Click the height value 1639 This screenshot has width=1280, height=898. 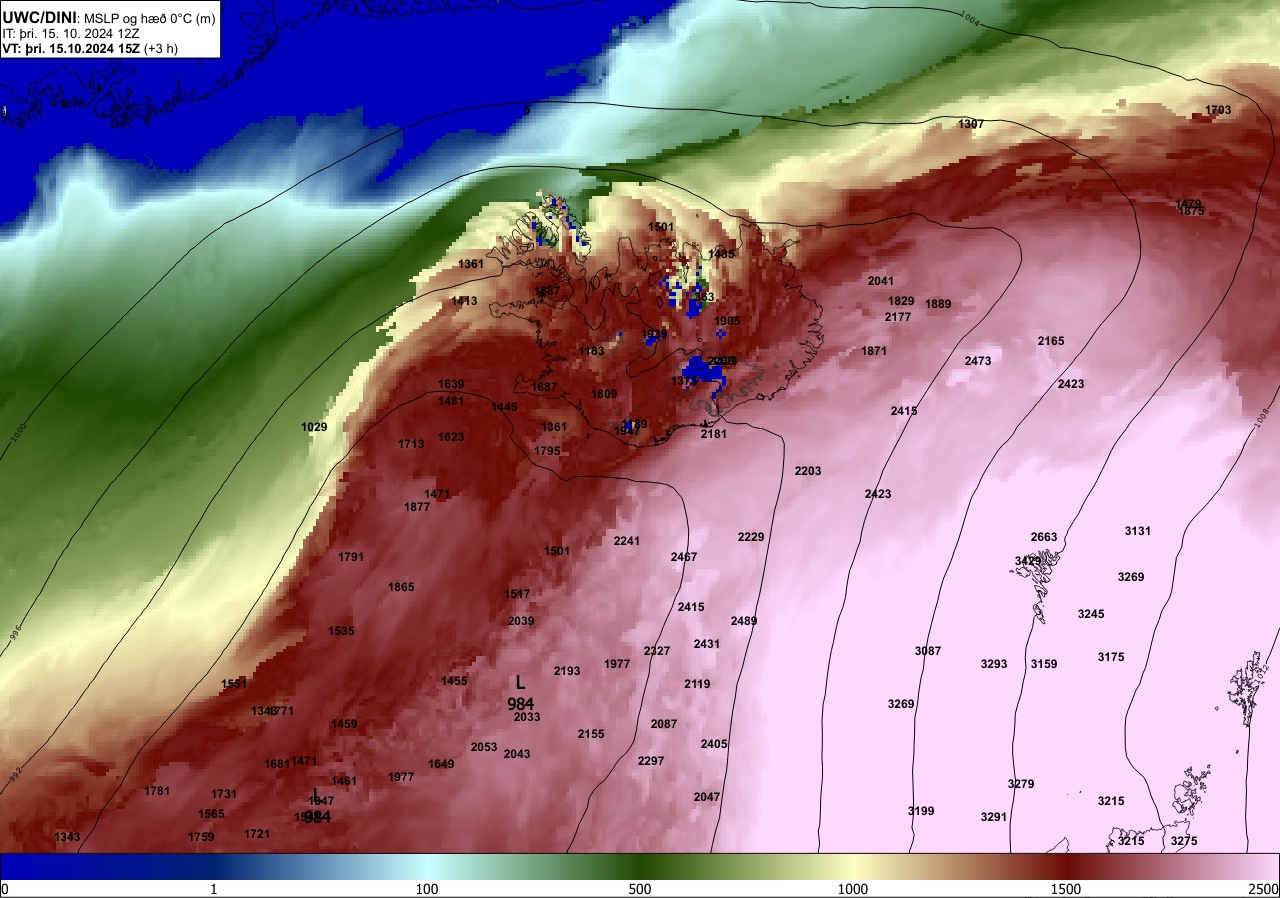tap(451, 384)
